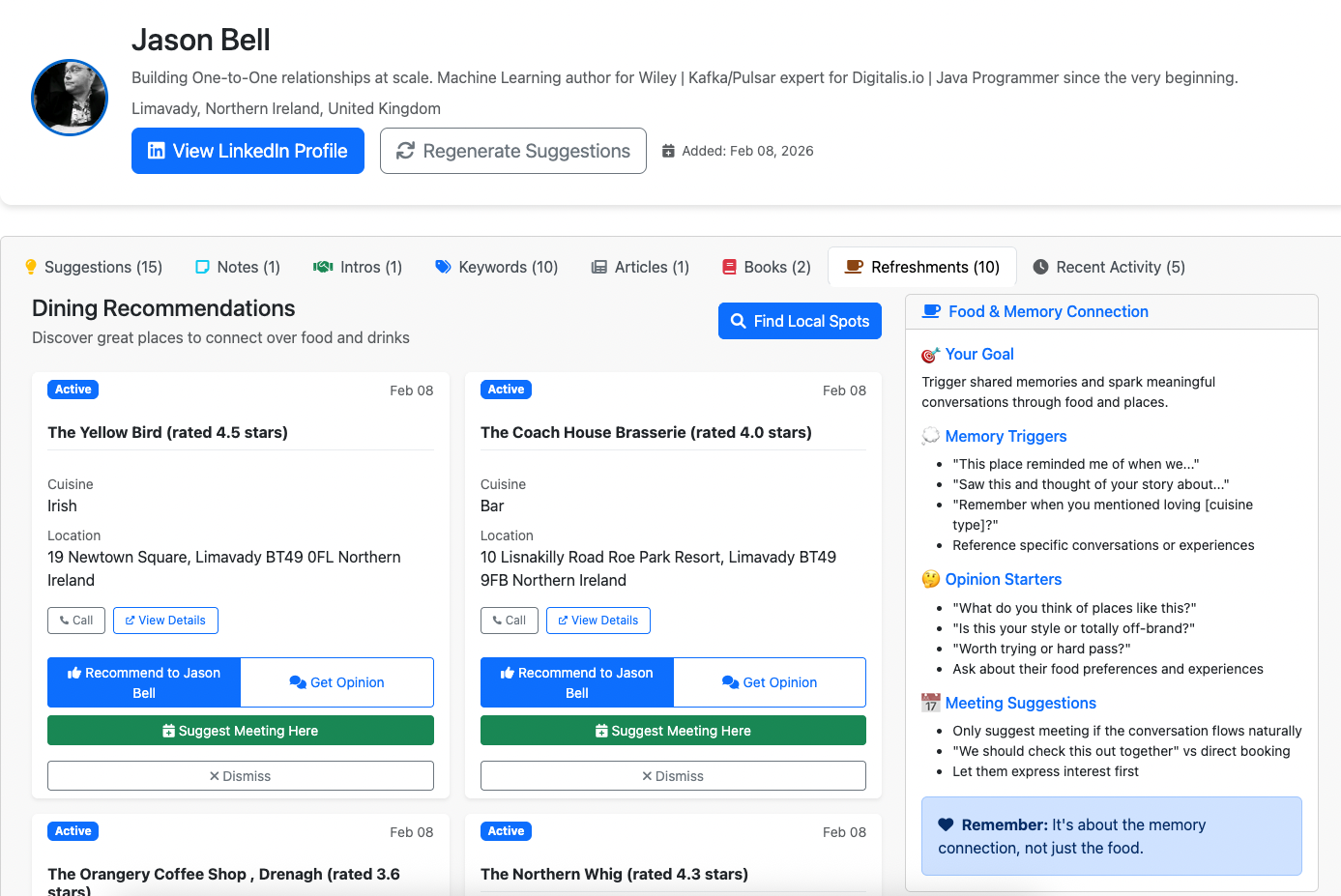Image resolution: width=1341 pixels, height=896 pixels.
Task: Open View LinkedIn Profile button
Action: tap(248, 151)
